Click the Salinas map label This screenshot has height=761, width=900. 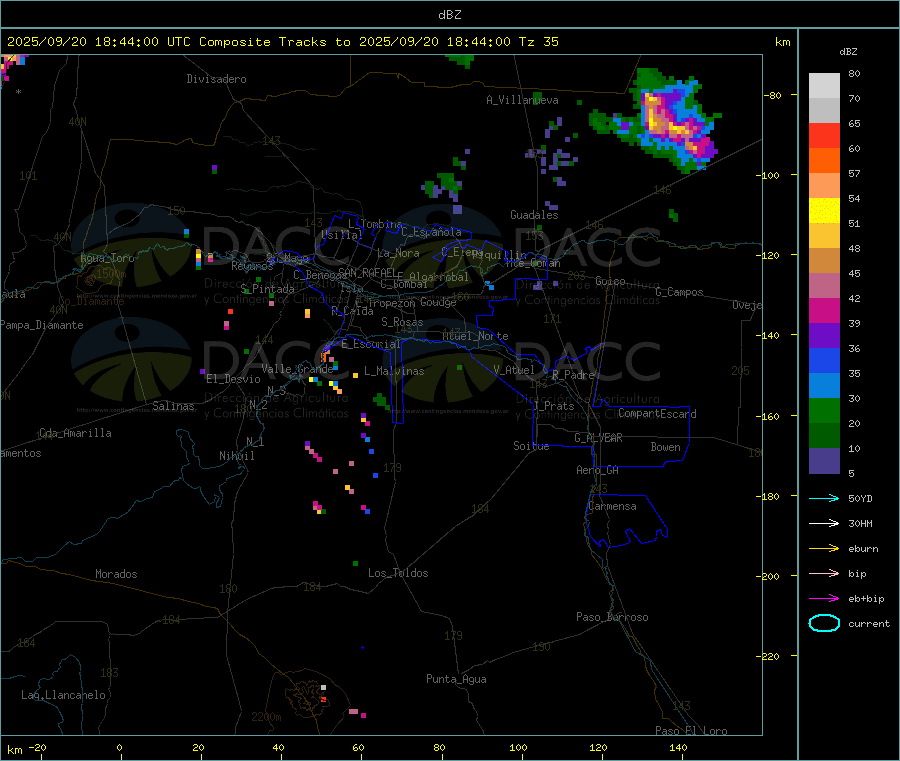pyautogui.click(x=173, y=406)
